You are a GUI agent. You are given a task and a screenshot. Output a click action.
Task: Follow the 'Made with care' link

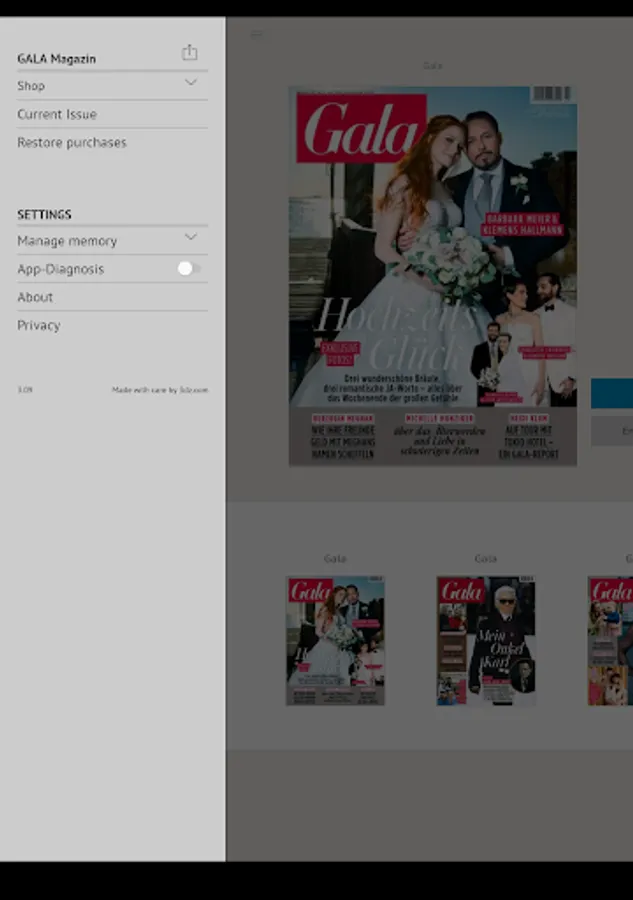160,390
